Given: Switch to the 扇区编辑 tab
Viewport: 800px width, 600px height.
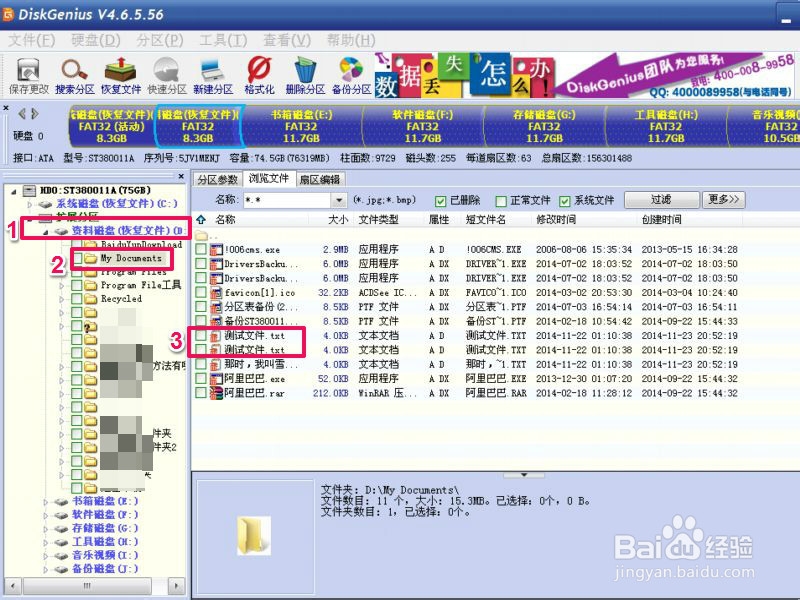Looking at the screenshot, I should (x=320, y=180).
